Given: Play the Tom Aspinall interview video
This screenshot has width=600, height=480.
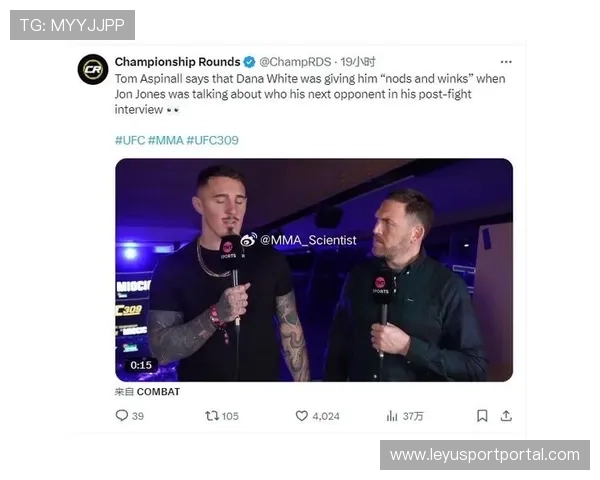Looking at the screenshot, I should [314, 270].
